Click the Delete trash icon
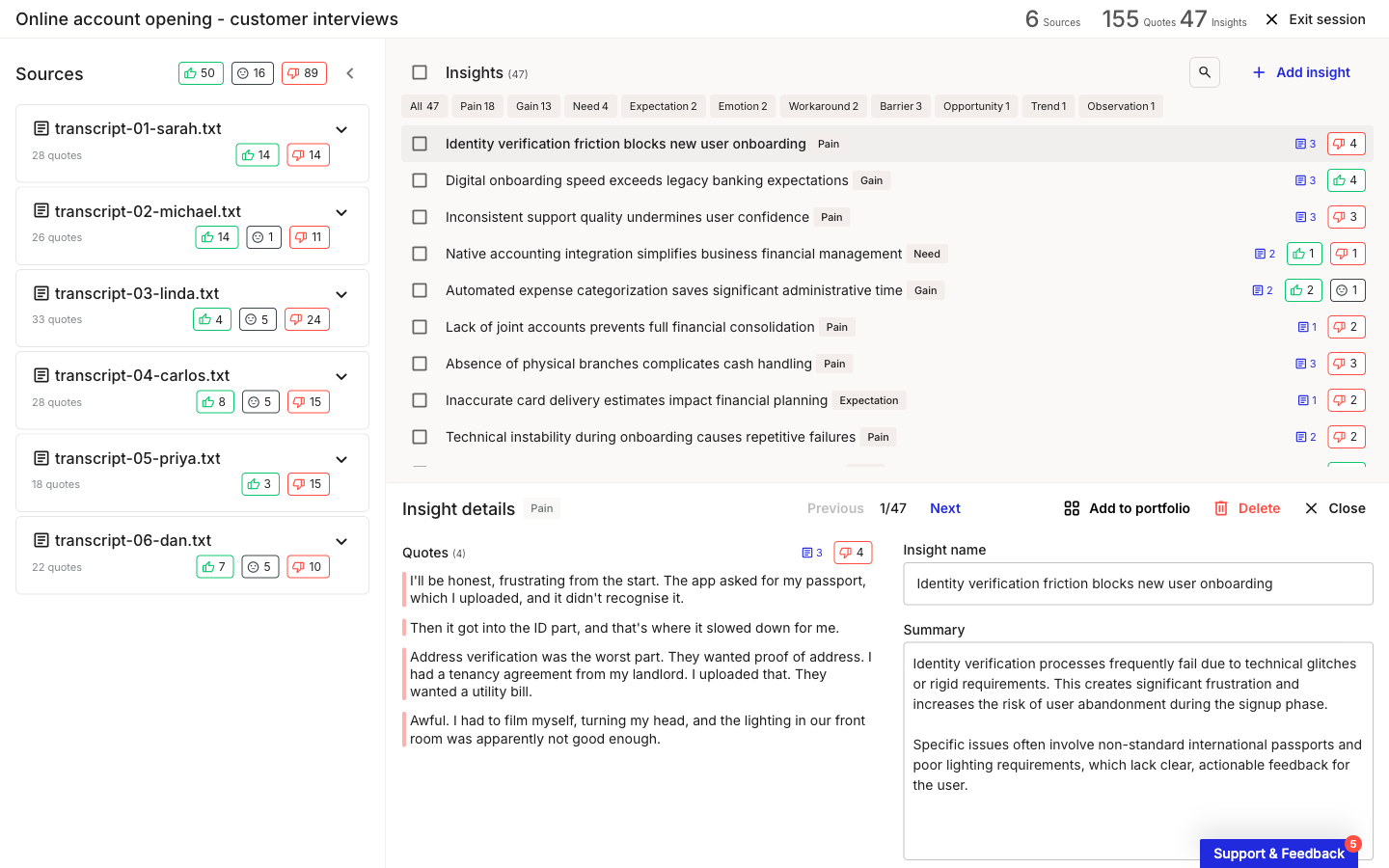 [1221, 508]
